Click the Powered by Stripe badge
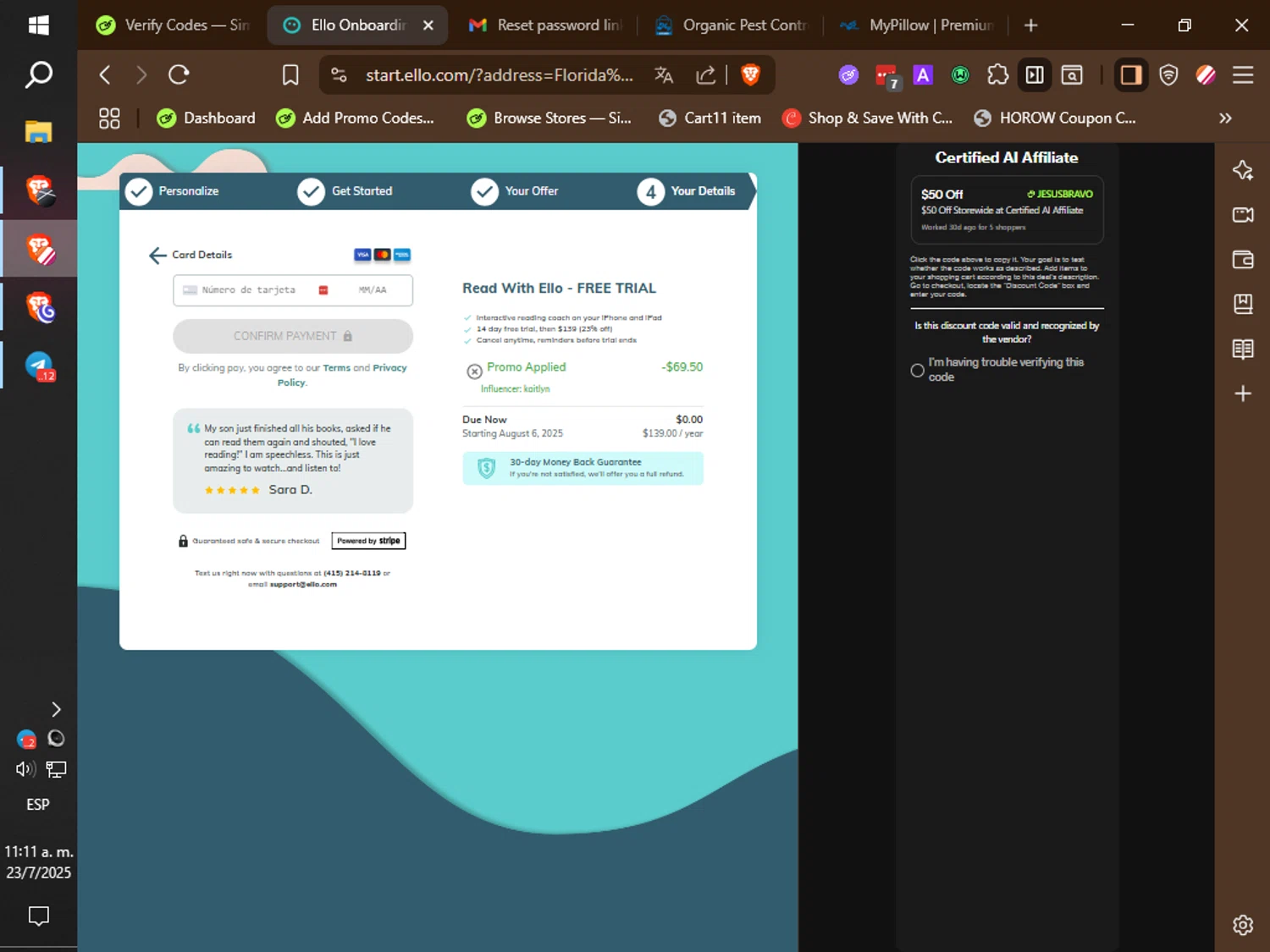1270x952 pixels. [x=368, y=541]
